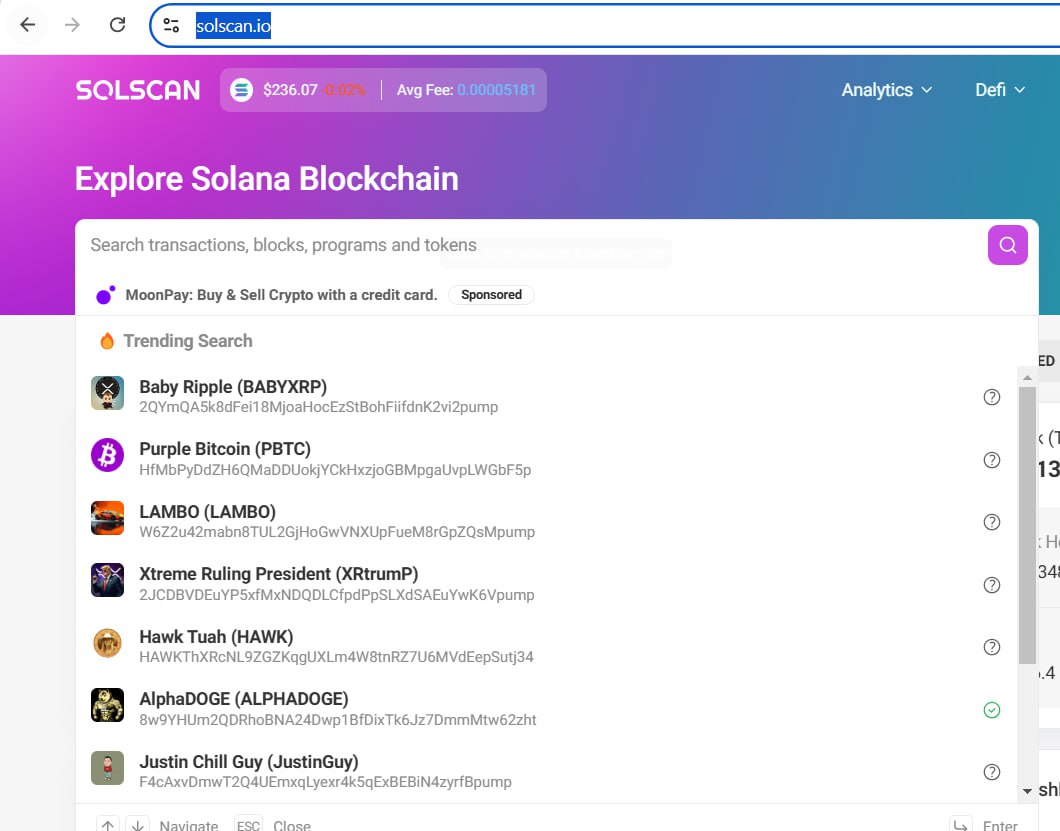The width and height of the screenshot is (1060, 831).
Task: Click the Enter key hint icon
Action: pyautogui.click(x=961, y=825)
